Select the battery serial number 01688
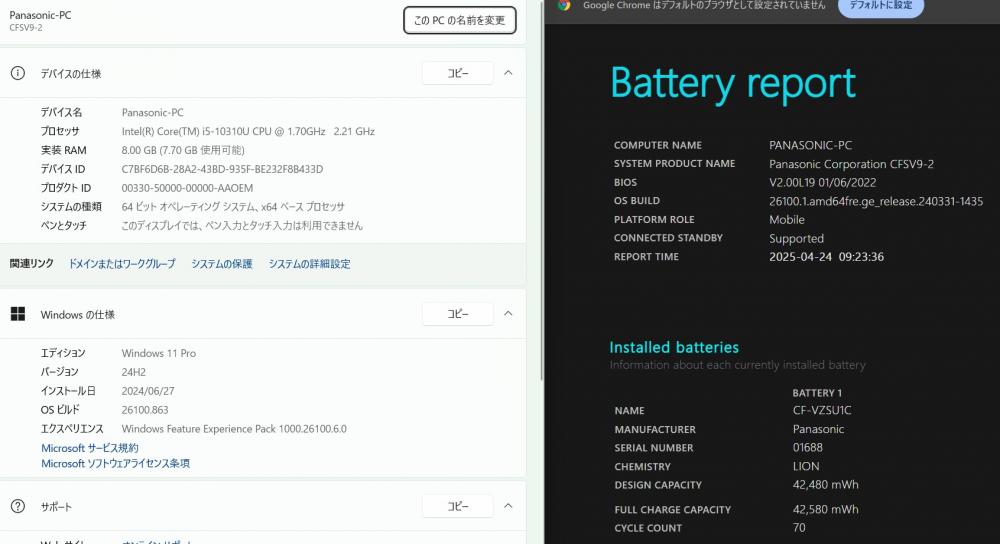Viewport: 1000px width, 544px height. coord(807,448)
